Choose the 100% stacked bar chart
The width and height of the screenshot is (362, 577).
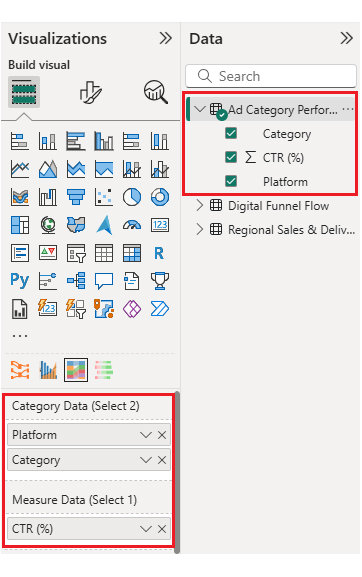click(132, 141)
